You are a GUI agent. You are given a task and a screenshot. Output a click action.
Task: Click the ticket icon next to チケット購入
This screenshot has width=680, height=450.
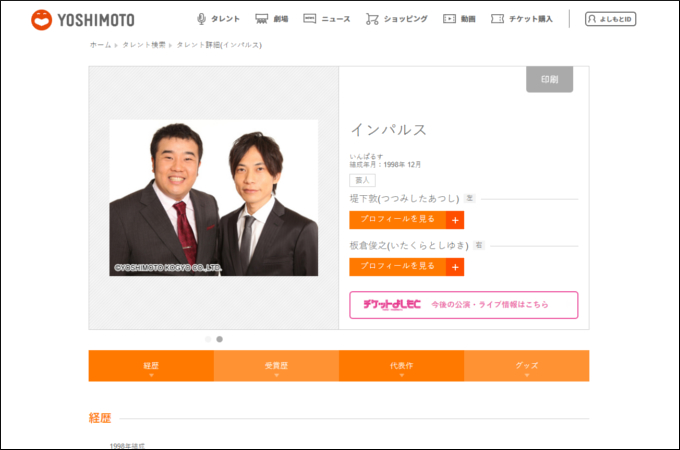[497, 19]
